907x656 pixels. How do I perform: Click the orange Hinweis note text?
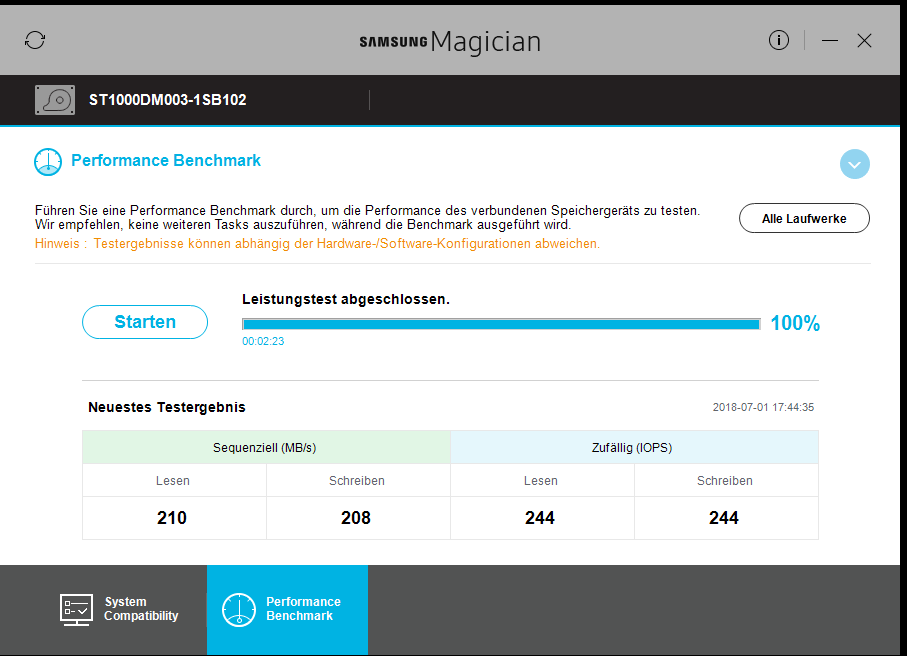click(x=317, y=244)
